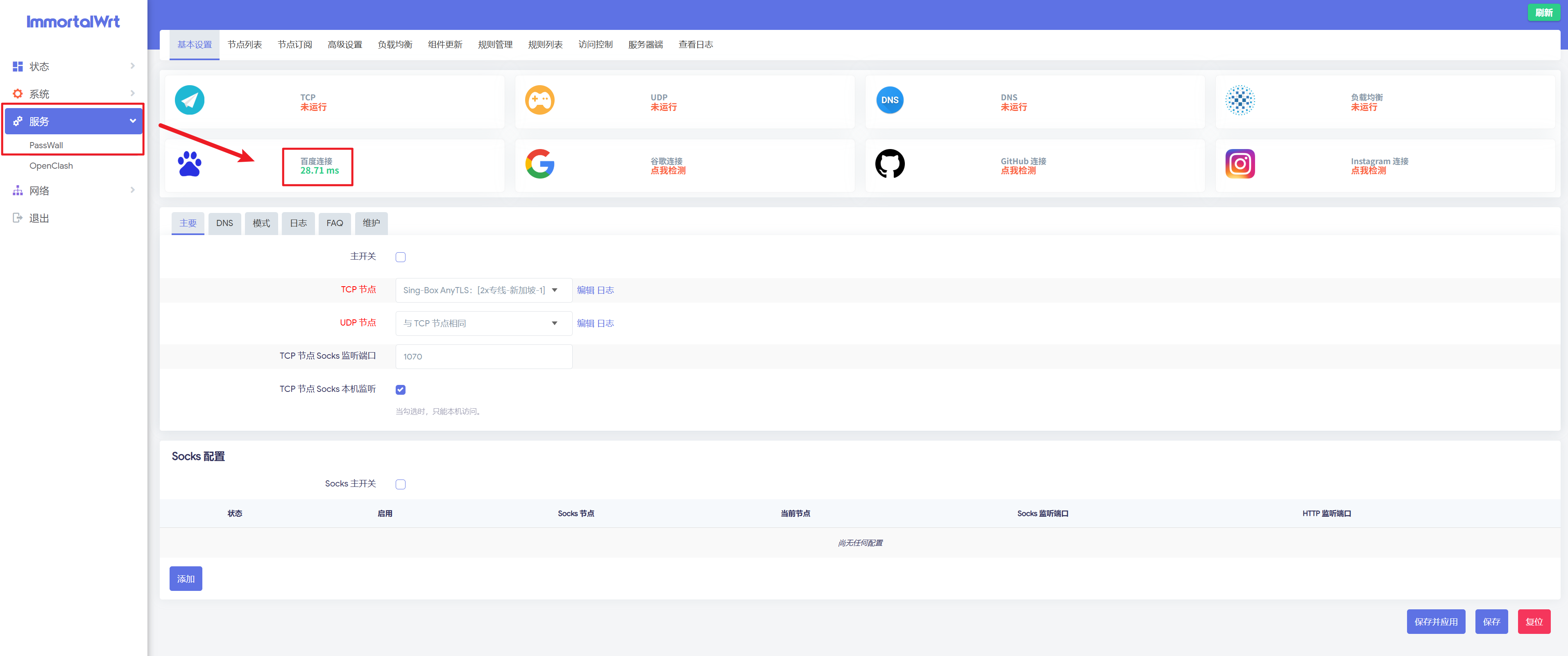1568x656 pixels.
Task: Click the green 刷新 refresh button
Action: (1544, 13)
